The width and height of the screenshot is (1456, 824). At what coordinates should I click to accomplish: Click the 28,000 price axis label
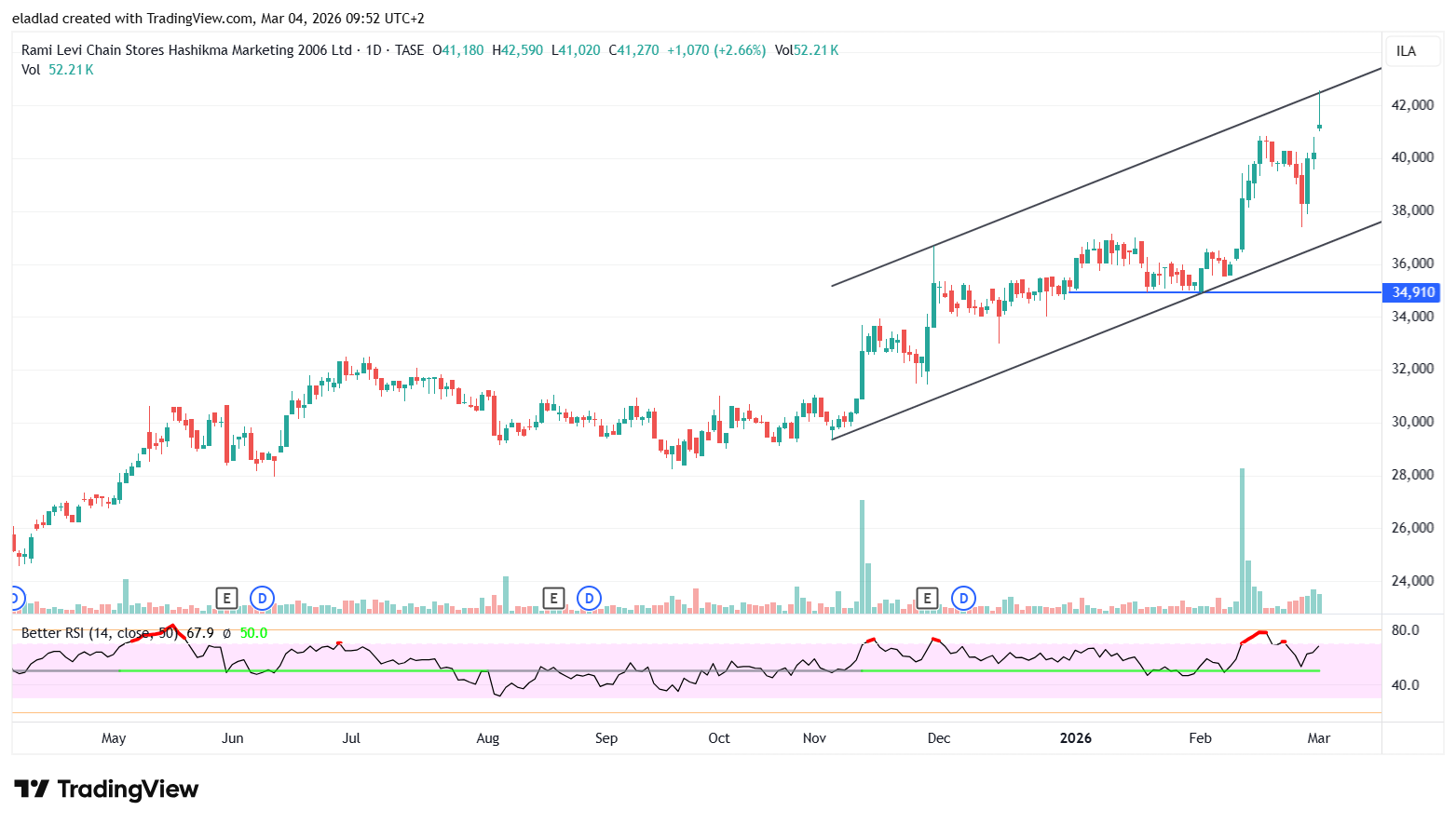(1412, 475)
